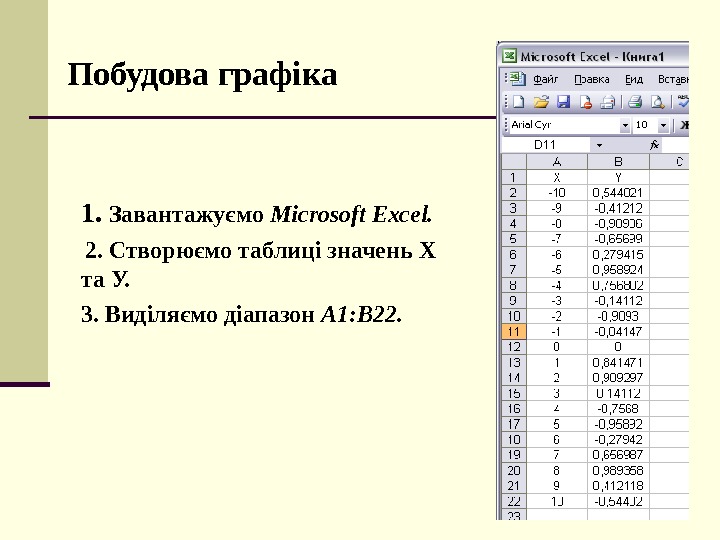Select highlighted row header 11
This screenshot has width=720, height=540.
click(514, 332)
